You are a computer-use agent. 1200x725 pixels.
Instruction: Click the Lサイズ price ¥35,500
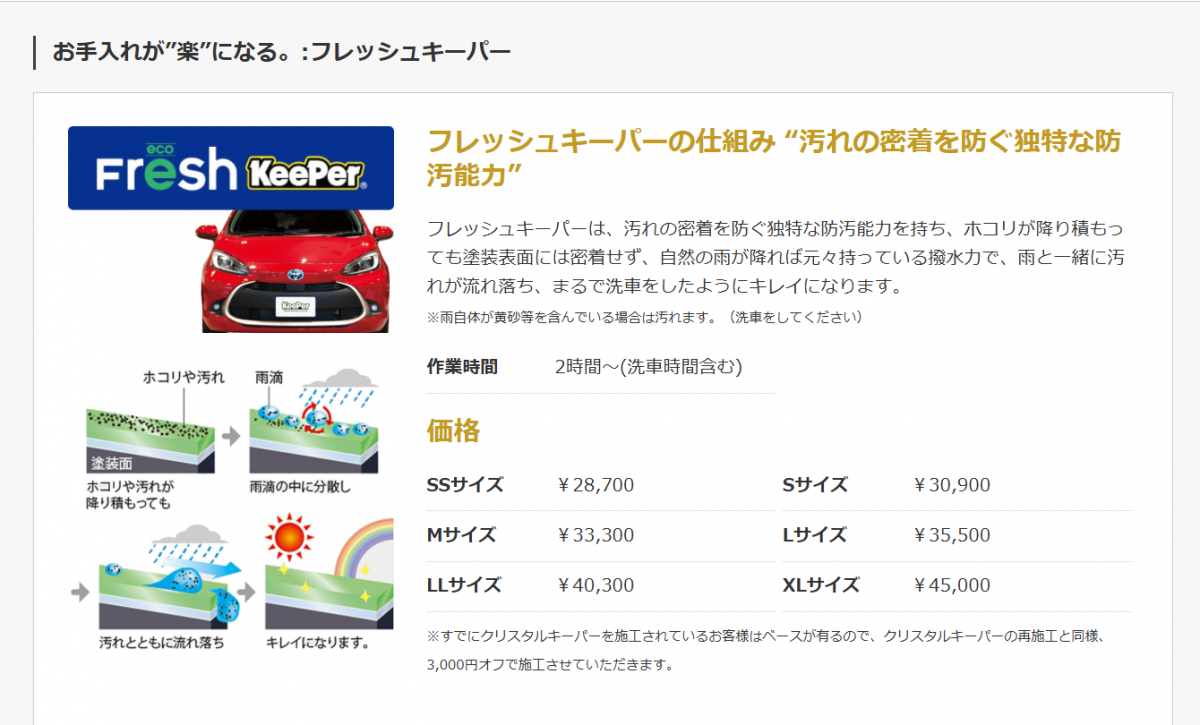click(952, 535)
